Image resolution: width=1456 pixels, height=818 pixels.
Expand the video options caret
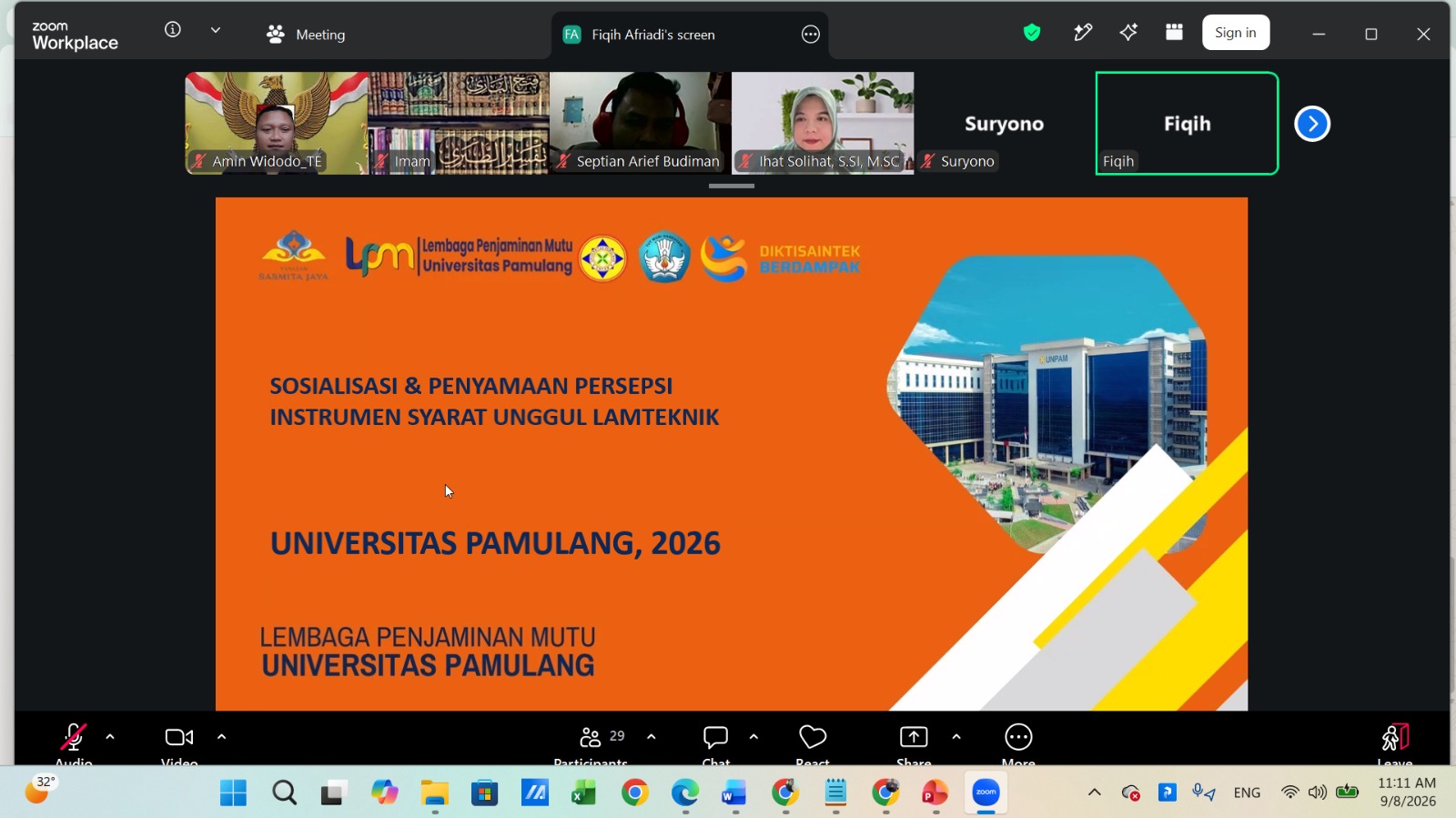(x=221, y=737)
